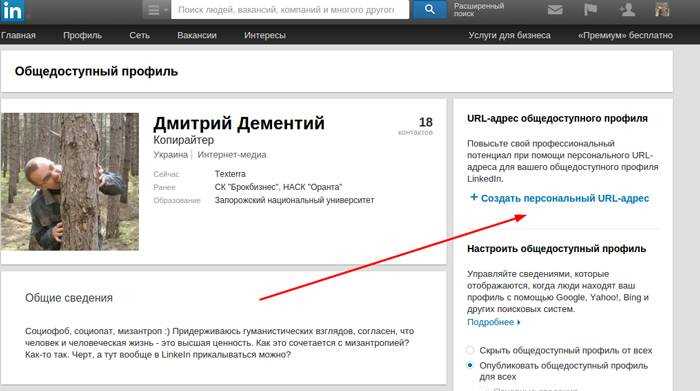Click the 18 контактов counter
This screenshot has height=391, width=700.
(x=417, y=126)
